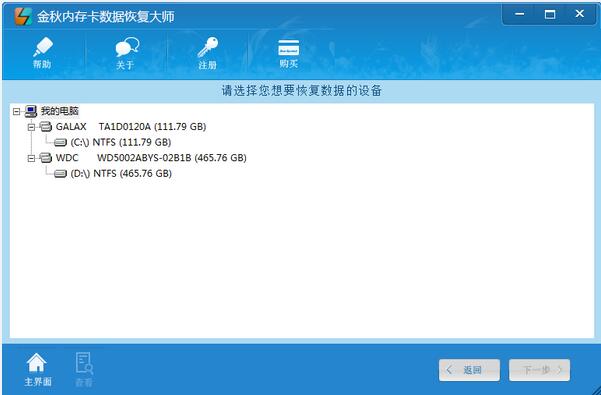Collapse the GALAX TA1D0120A disk node
This screenshot has height=395, width=601.
coord(31,127)
